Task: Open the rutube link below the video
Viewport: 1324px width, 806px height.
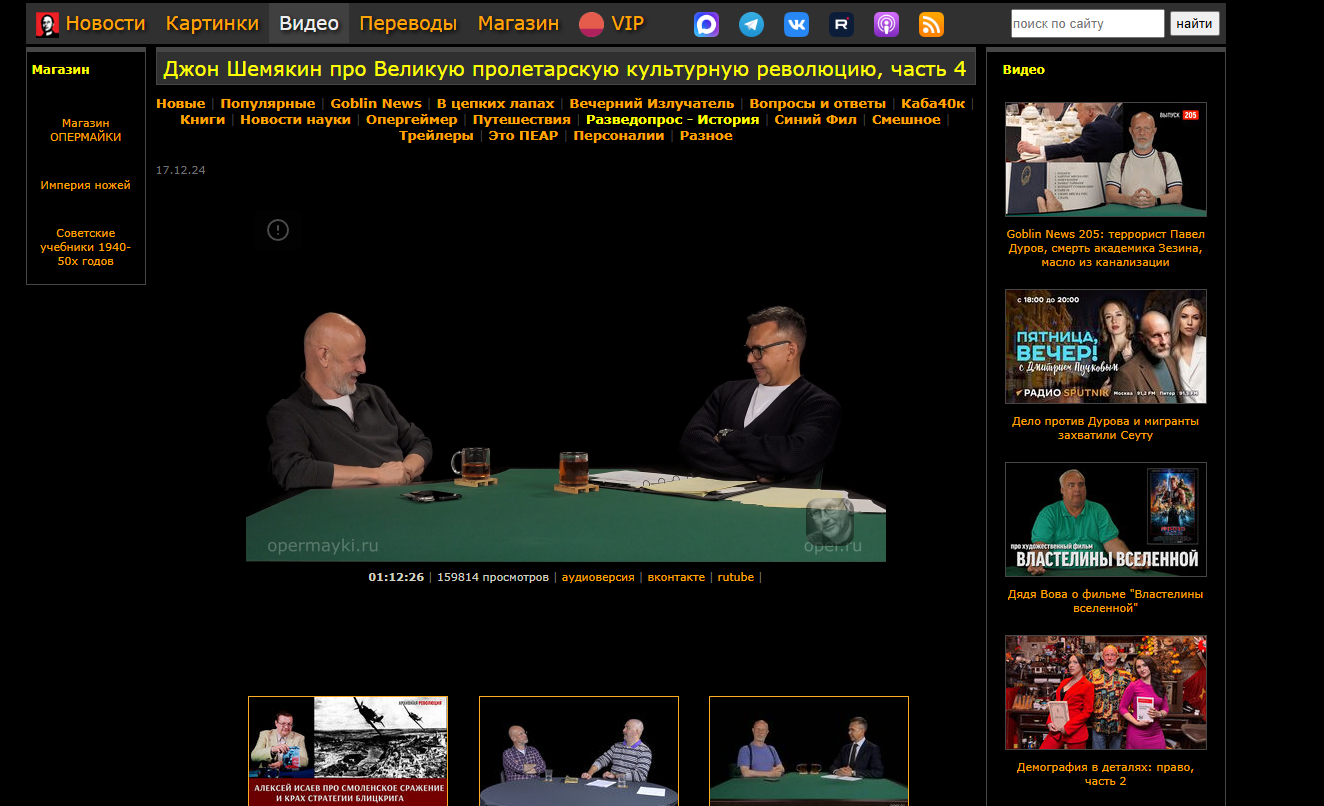Action: 736,577
